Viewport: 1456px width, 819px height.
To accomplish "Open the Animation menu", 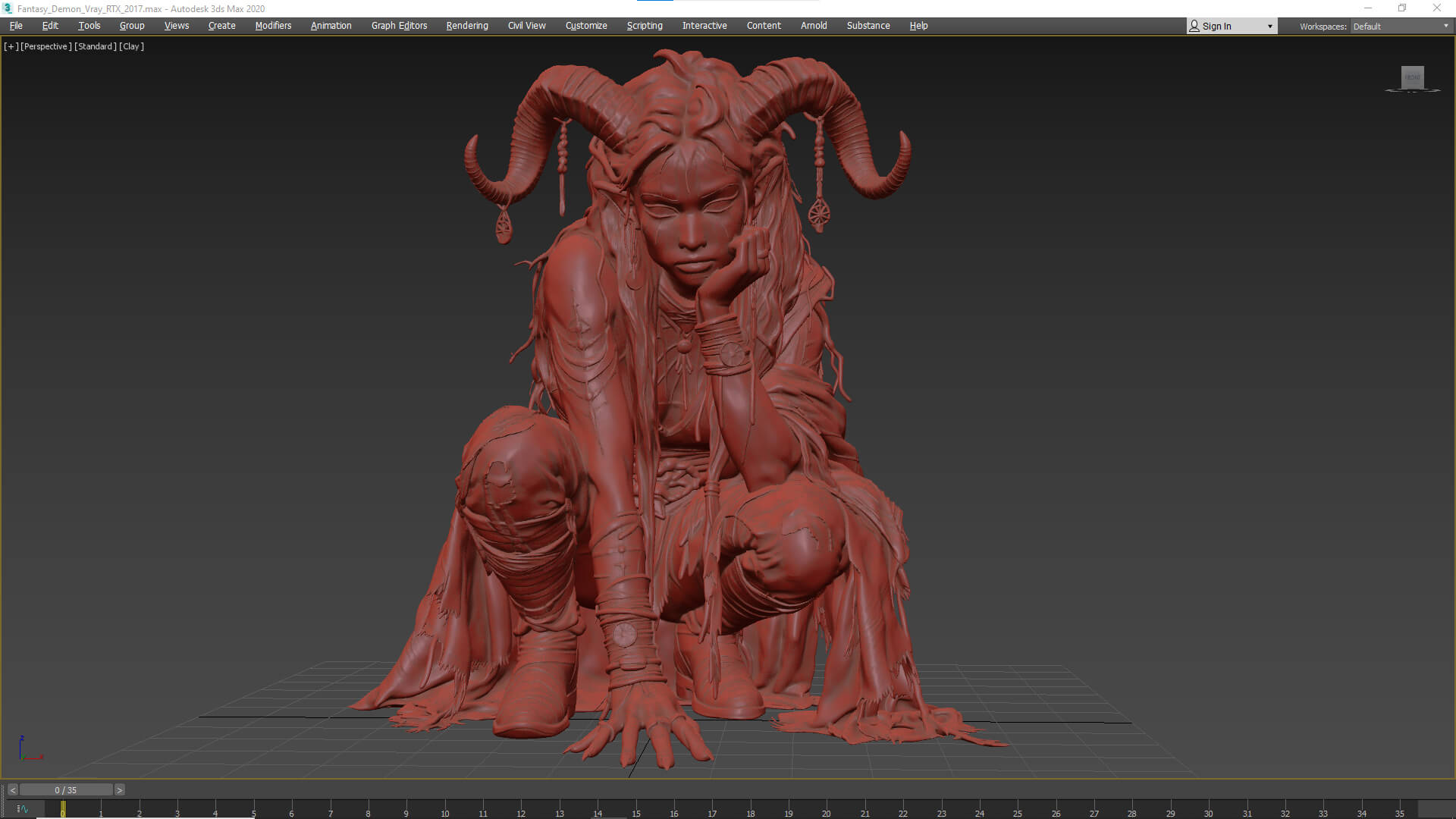I will pos(331,26).
